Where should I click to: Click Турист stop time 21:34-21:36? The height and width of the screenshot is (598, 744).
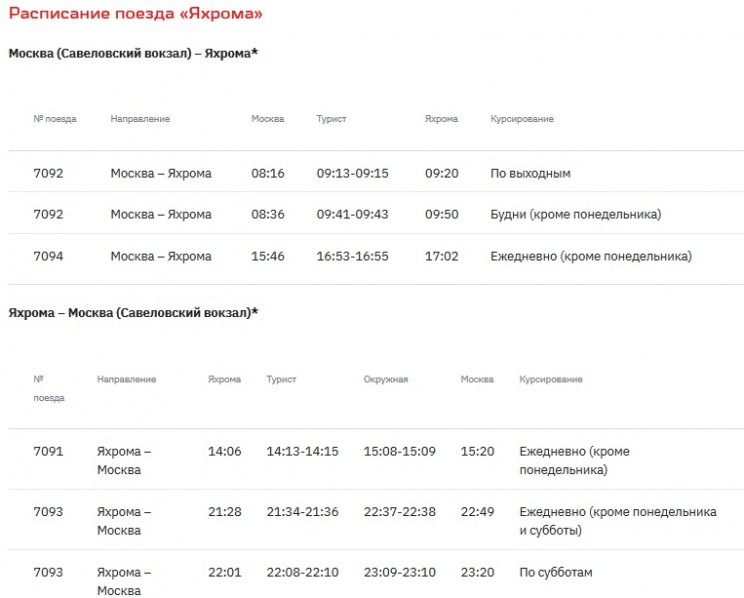point(303,512)
